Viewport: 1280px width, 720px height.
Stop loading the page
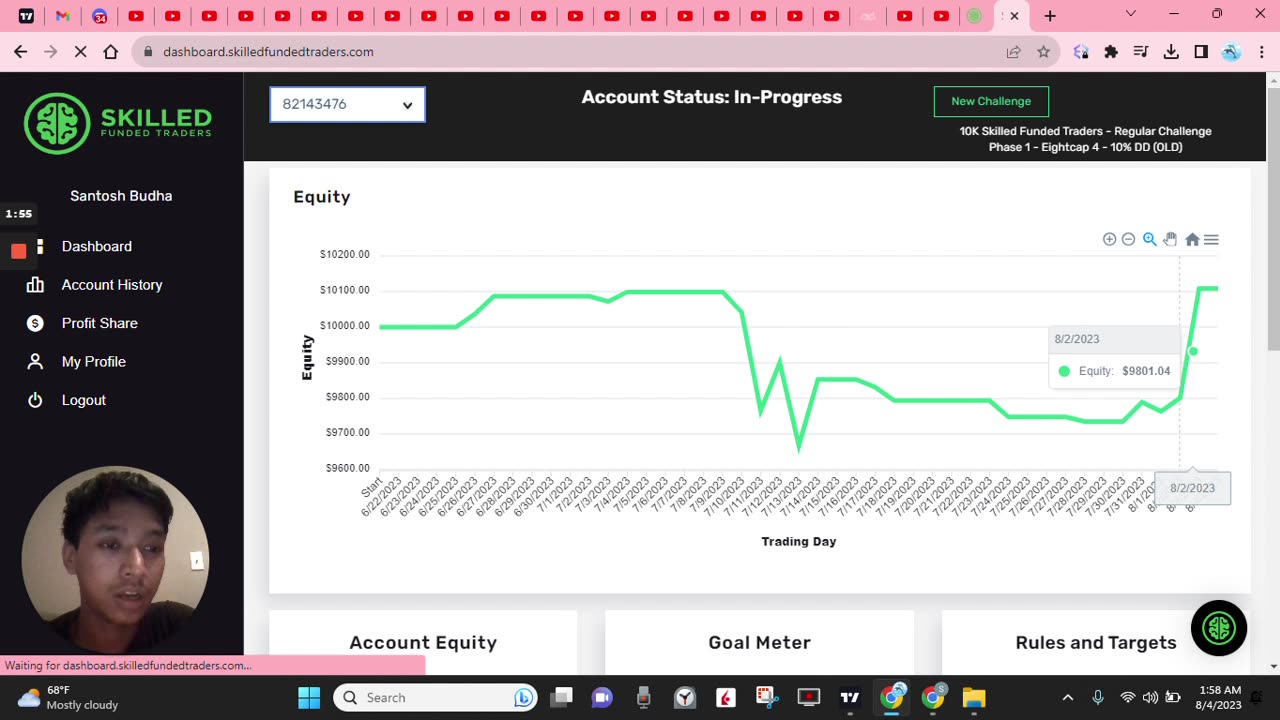(81, 52)
